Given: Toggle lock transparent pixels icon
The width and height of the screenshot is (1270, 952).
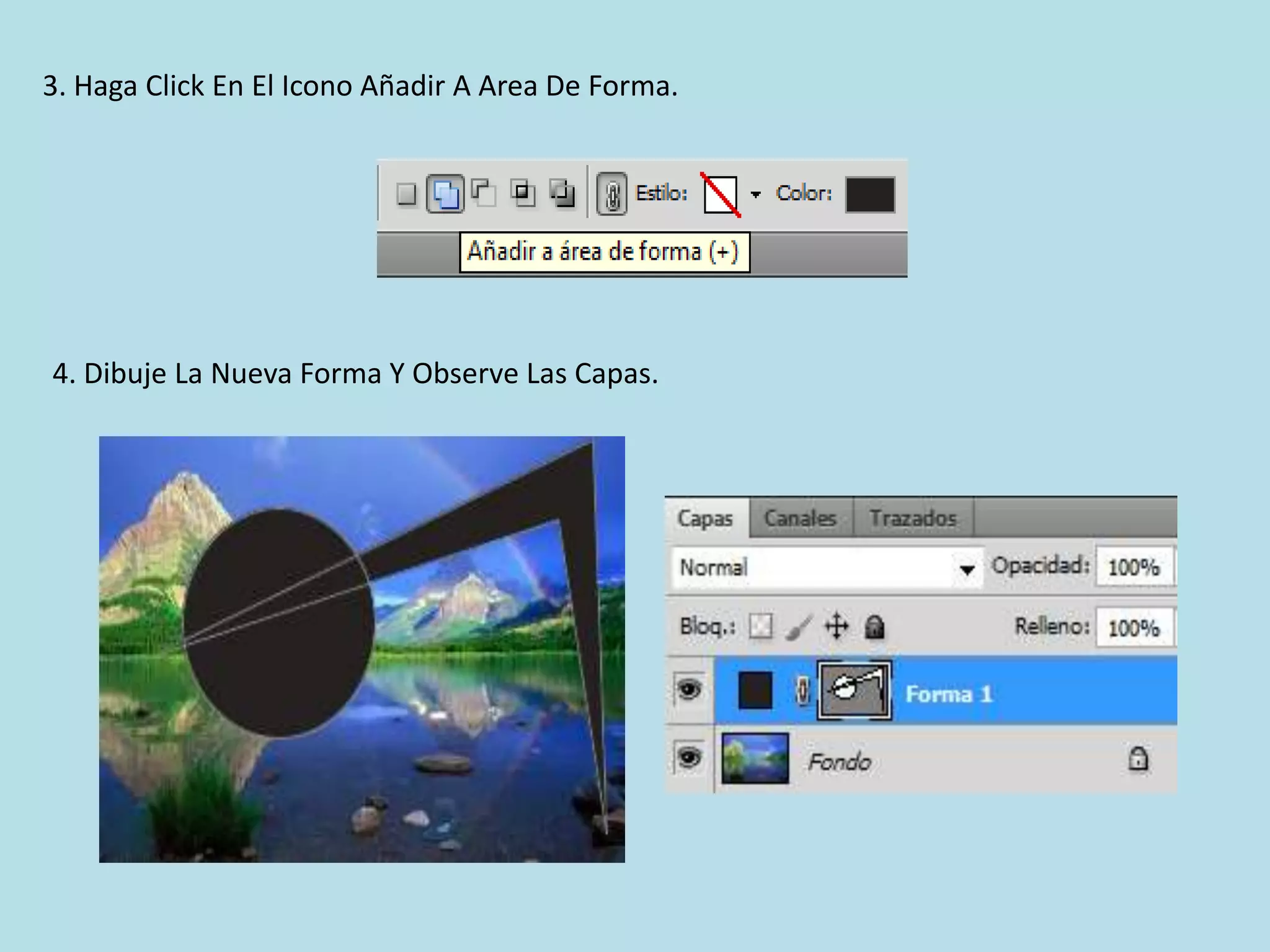Looking at the screenshot, I should click(x=760, y=626).
